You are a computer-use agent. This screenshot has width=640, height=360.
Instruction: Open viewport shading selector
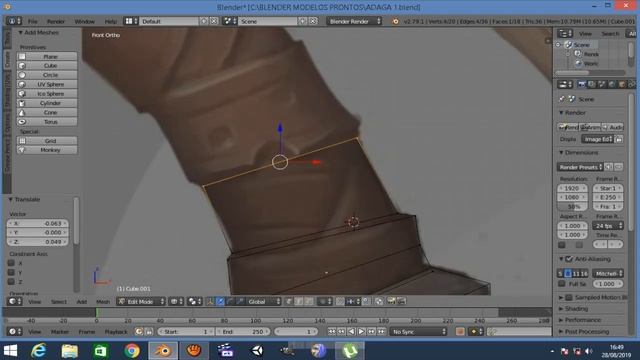176,301
